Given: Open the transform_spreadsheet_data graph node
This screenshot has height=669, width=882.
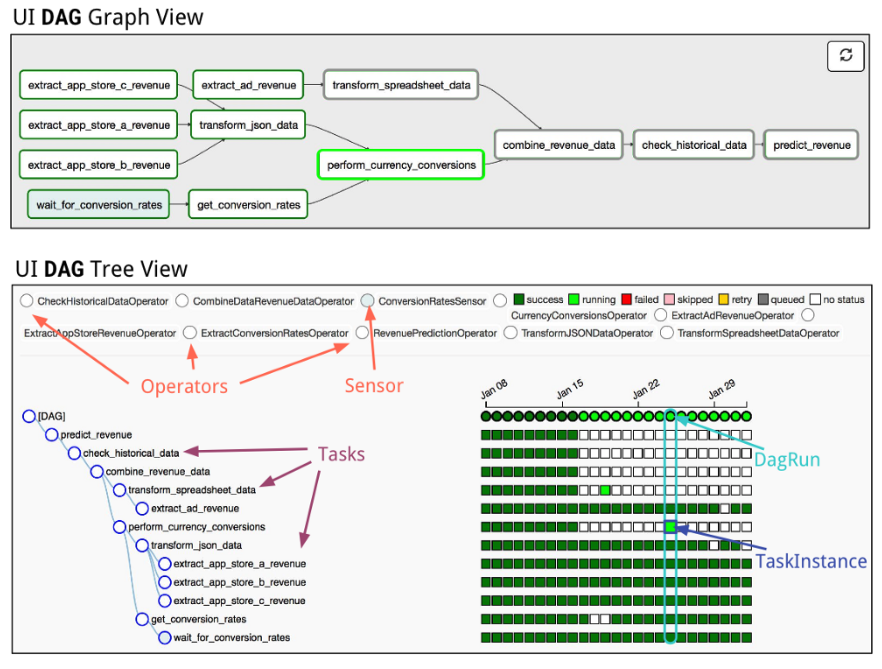Looking at the screenshot, I should 401,85.
